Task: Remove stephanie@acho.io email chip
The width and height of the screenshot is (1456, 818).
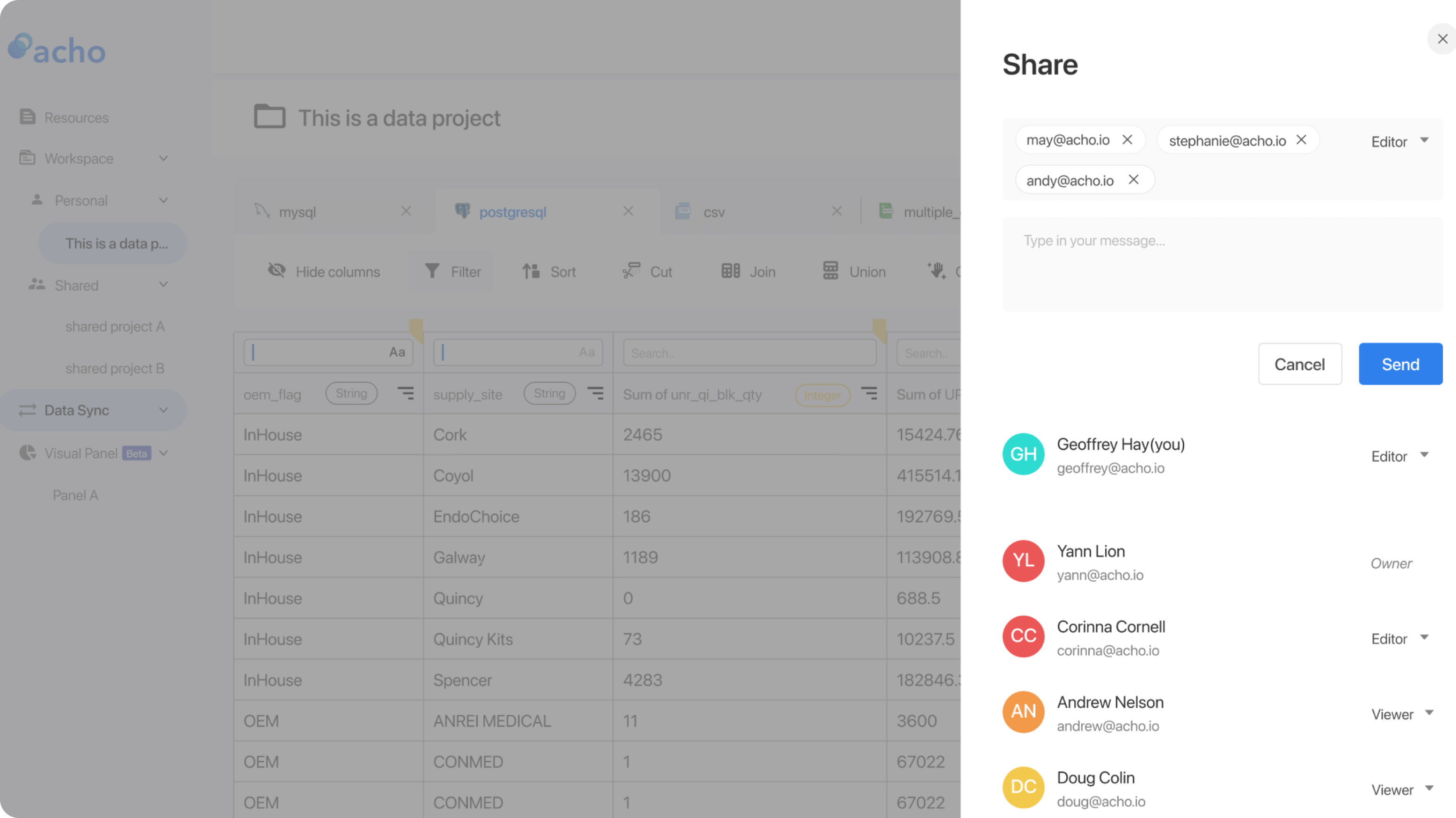Action: pos(1301,139)
